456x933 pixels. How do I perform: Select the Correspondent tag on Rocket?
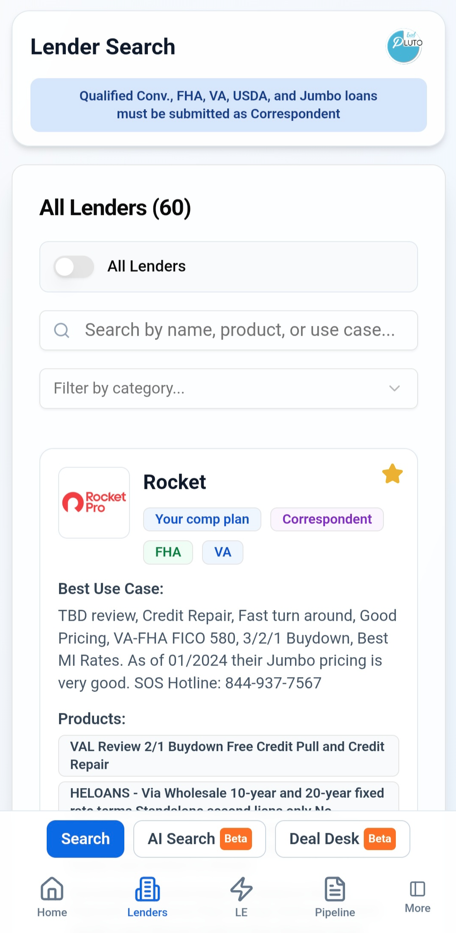click(327, 519)
